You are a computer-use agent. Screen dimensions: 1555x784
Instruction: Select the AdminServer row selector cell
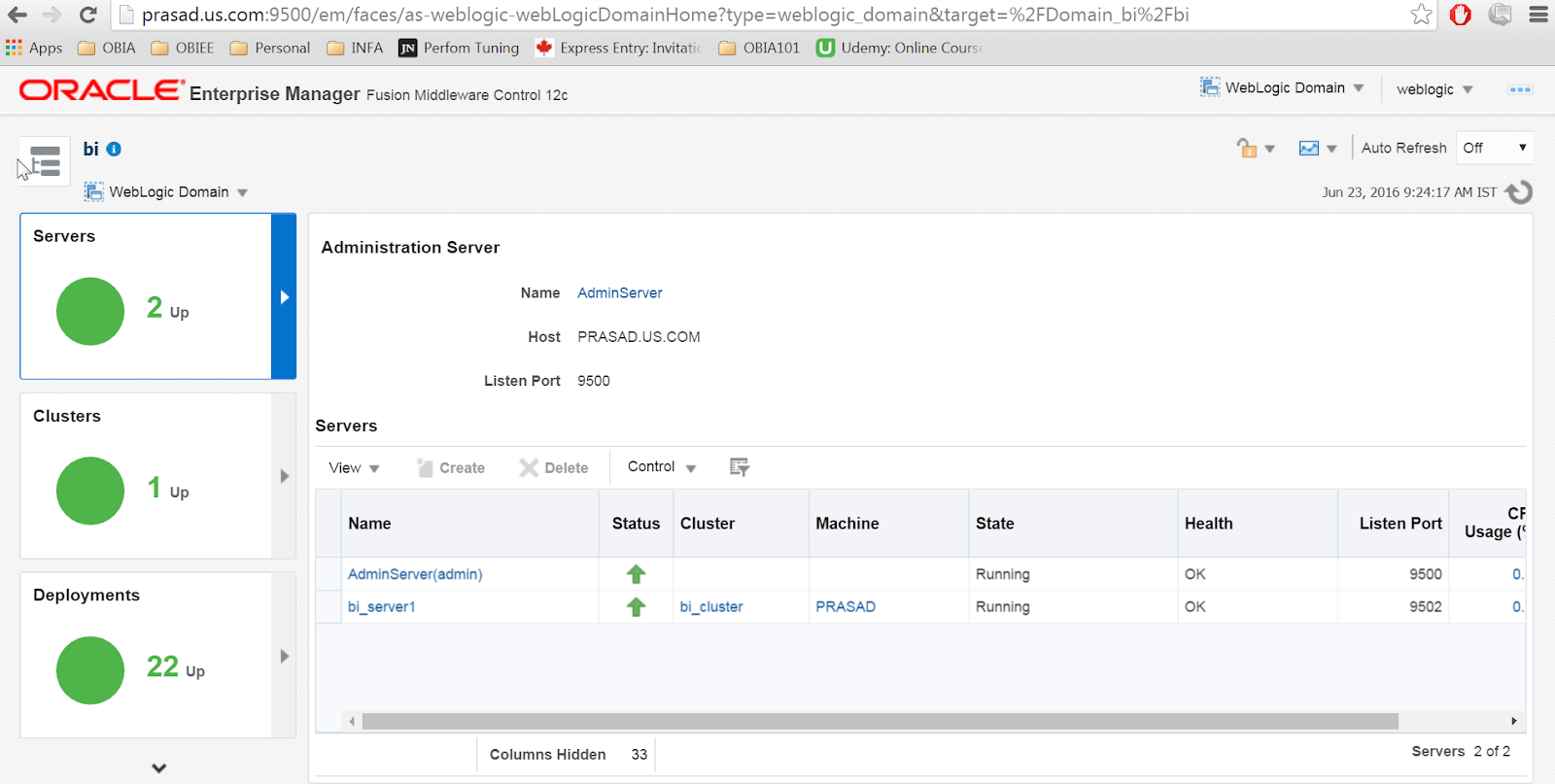tap(328, 574)
